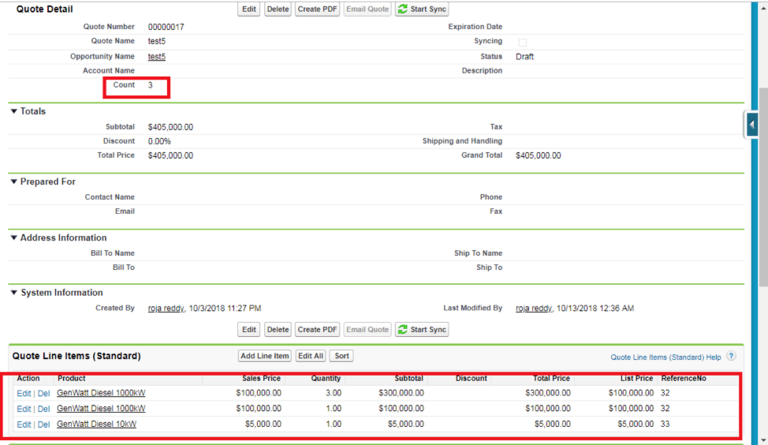Image resolution: width=768 pixels, height=445 pixels.
Task: Collapse the Totals section
Action: [x=14, y=112]
